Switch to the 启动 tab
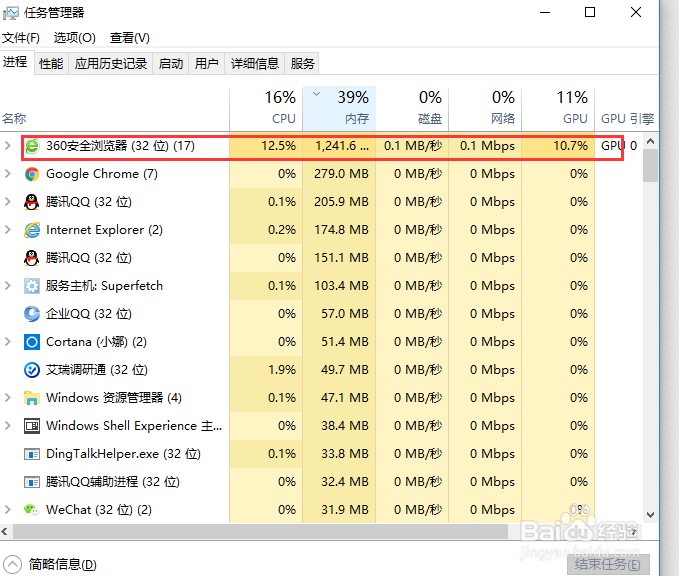This screenshot has width=679, height=576. click(171, 64)
